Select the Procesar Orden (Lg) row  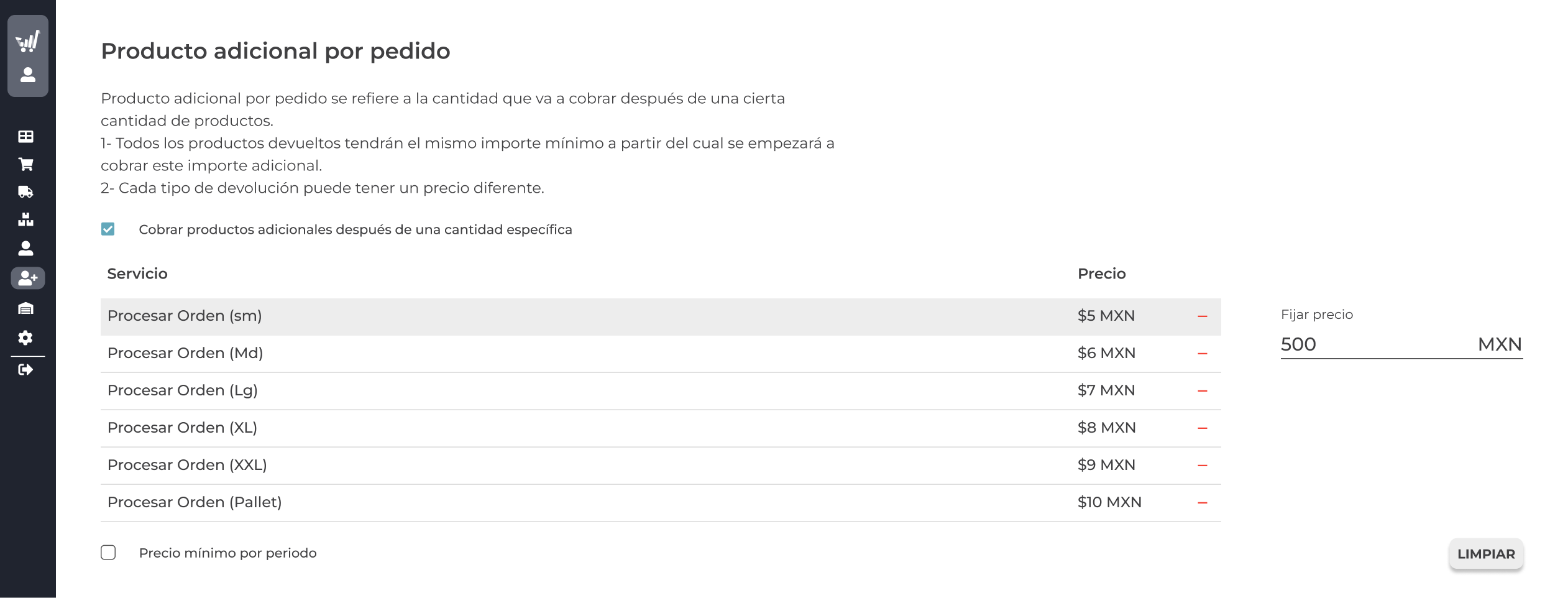[661, 391]
